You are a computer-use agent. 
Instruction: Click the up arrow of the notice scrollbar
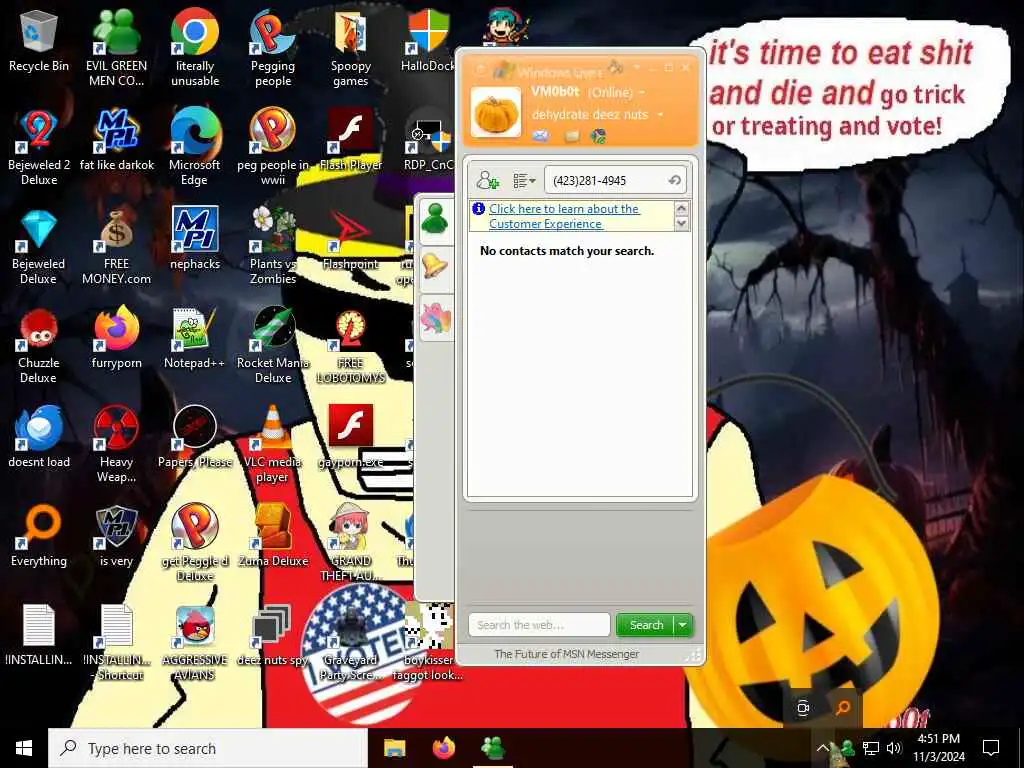tap(681, 208)
